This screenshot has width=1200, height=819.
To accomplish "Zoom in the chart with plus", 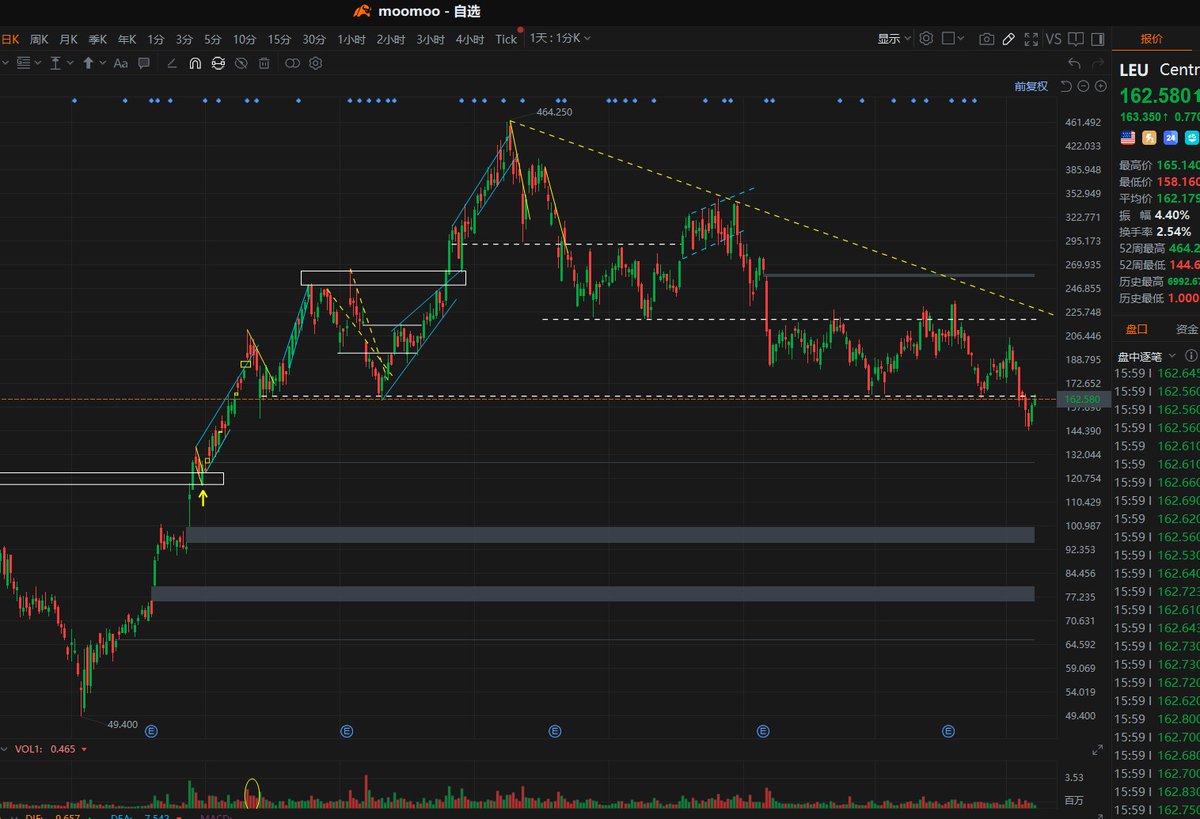I will click(1100, 86).
